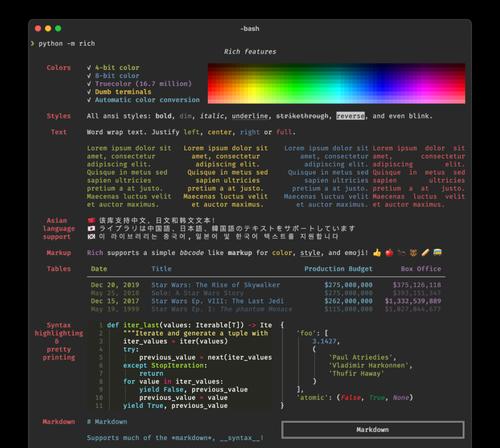Click the fully justified red Lorem ipsum paragraph
Viewport: 500px width, 448px height.
419,176
